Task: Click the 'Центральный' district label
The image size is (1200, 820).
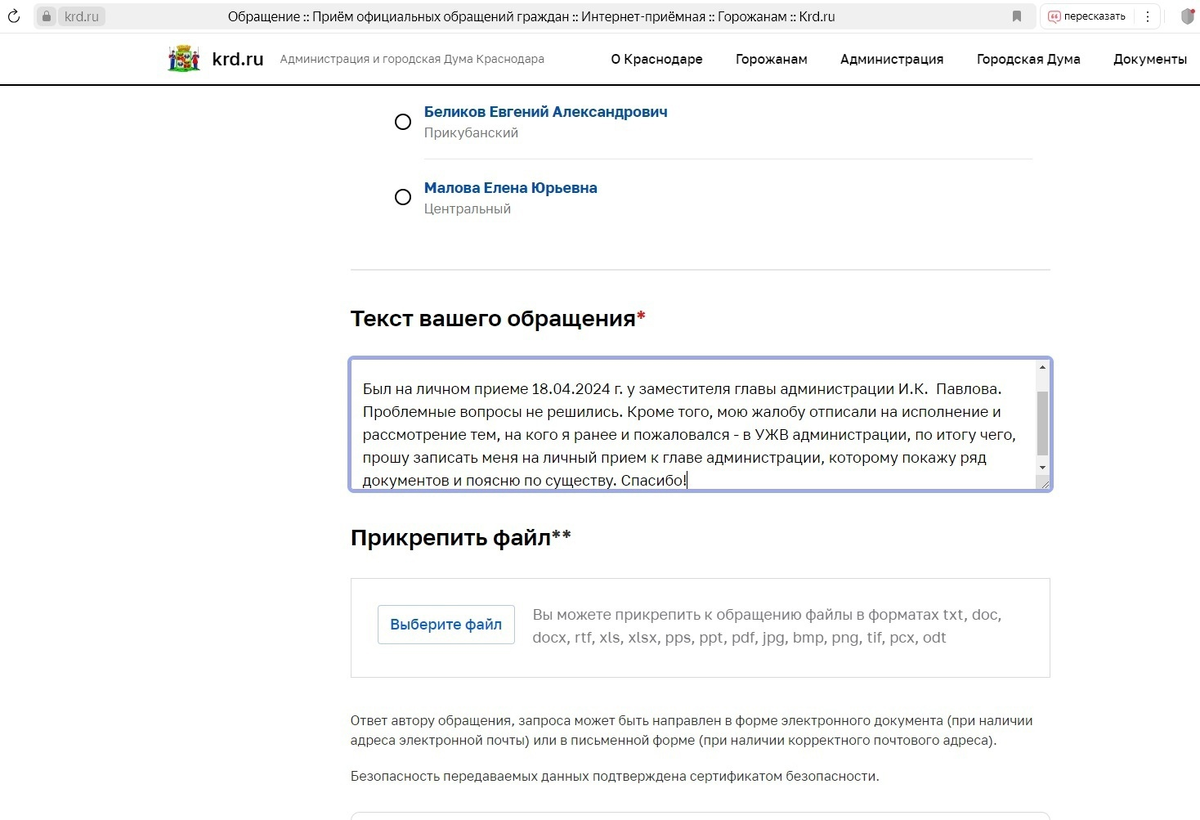Action: coord(467,209)
